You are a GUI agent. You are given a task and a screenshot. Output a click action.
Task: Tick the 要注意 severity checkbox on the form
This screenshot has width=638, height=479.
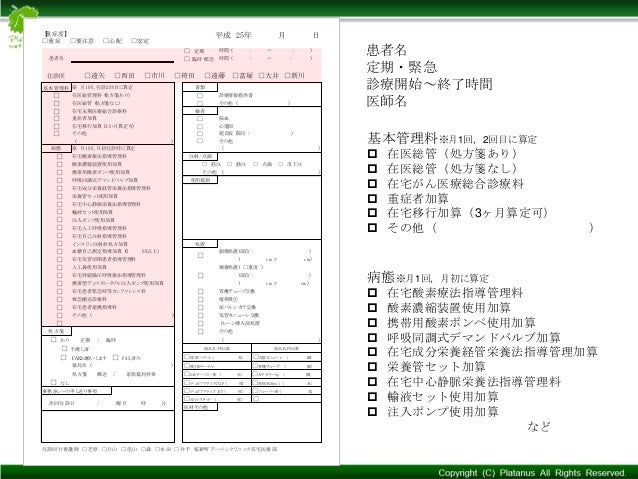pos(73,41)
